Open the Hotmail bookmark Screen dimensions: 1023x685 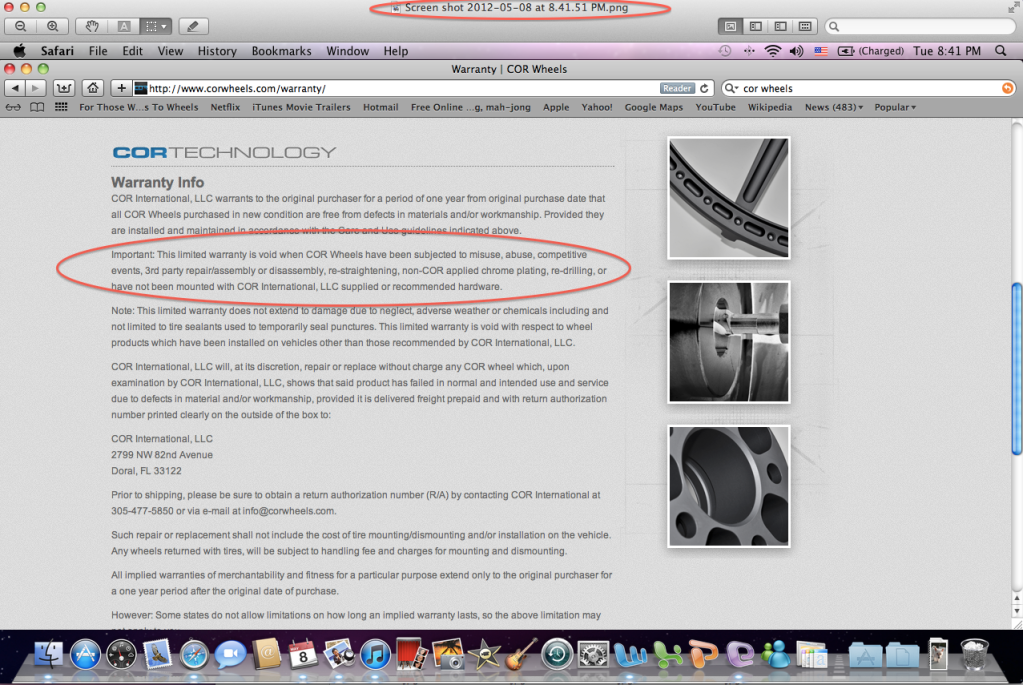tap(380, 107)
